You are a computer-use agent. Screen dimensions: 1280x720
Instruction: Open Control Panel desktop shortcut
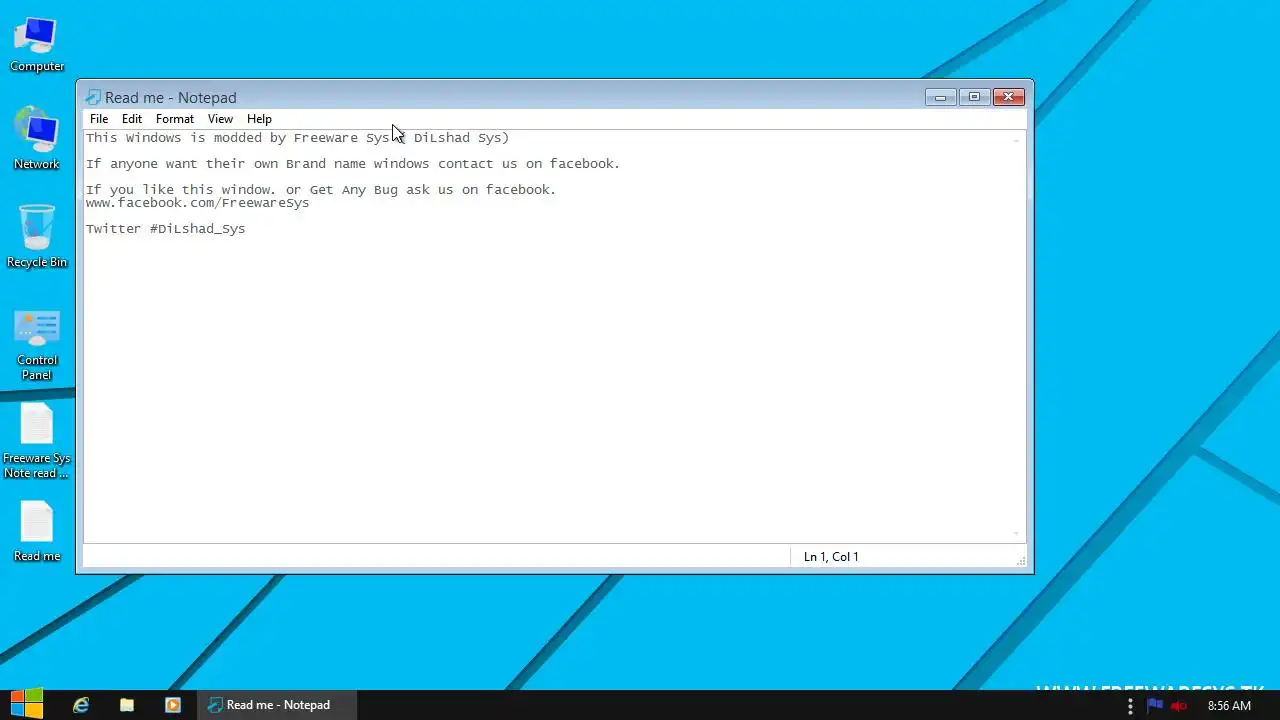coord(37,345)
